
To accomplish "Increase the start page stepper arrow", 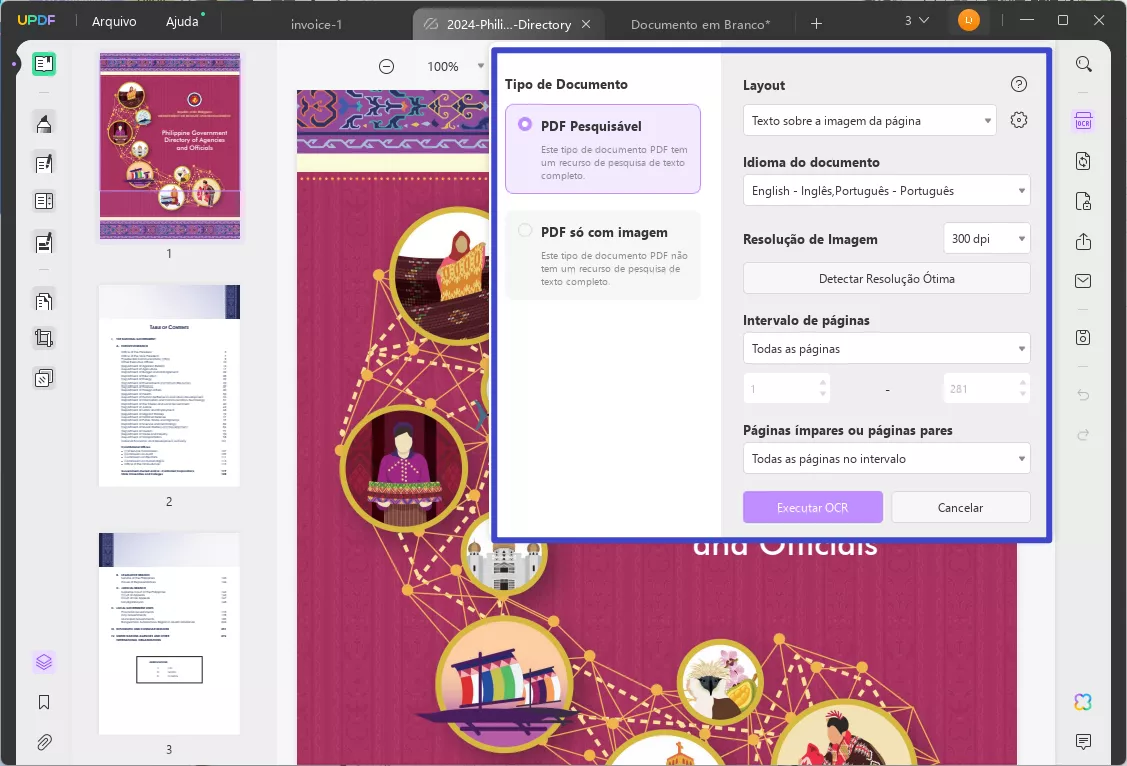I will coord(822,382).
